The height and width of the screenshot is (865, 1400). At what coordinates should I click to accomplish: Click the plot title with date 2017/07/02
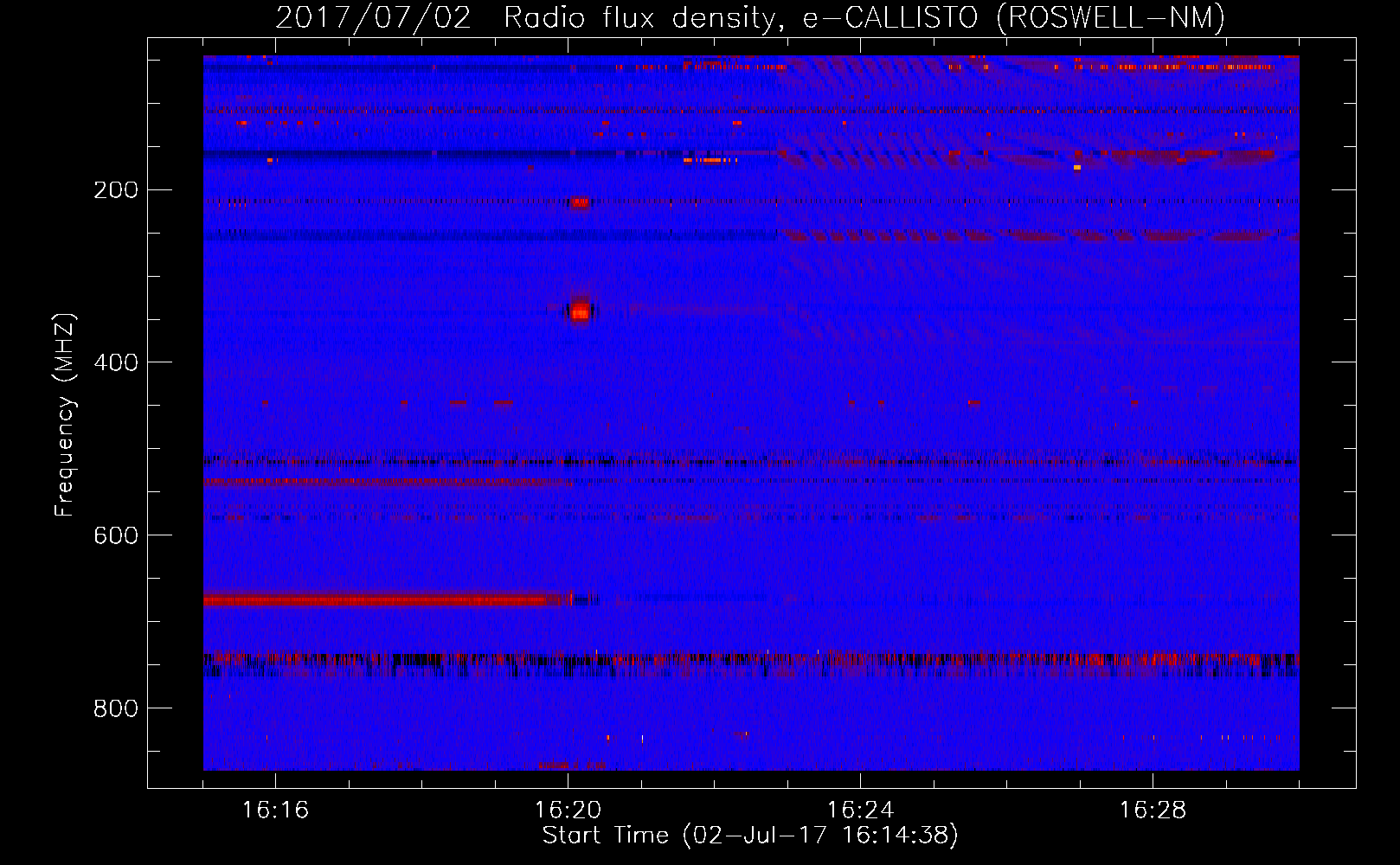750,17
